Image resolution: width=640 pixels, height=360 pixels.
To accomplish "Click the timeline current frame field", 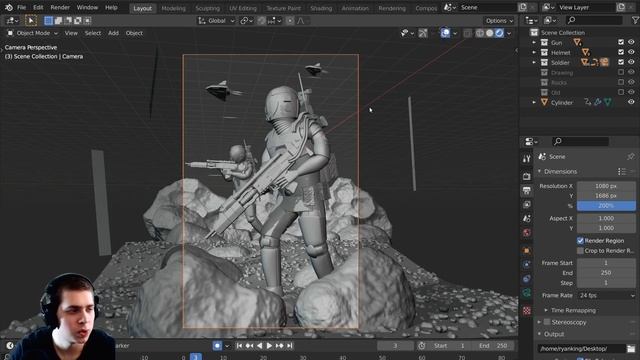I will click(x=395, y=346).
